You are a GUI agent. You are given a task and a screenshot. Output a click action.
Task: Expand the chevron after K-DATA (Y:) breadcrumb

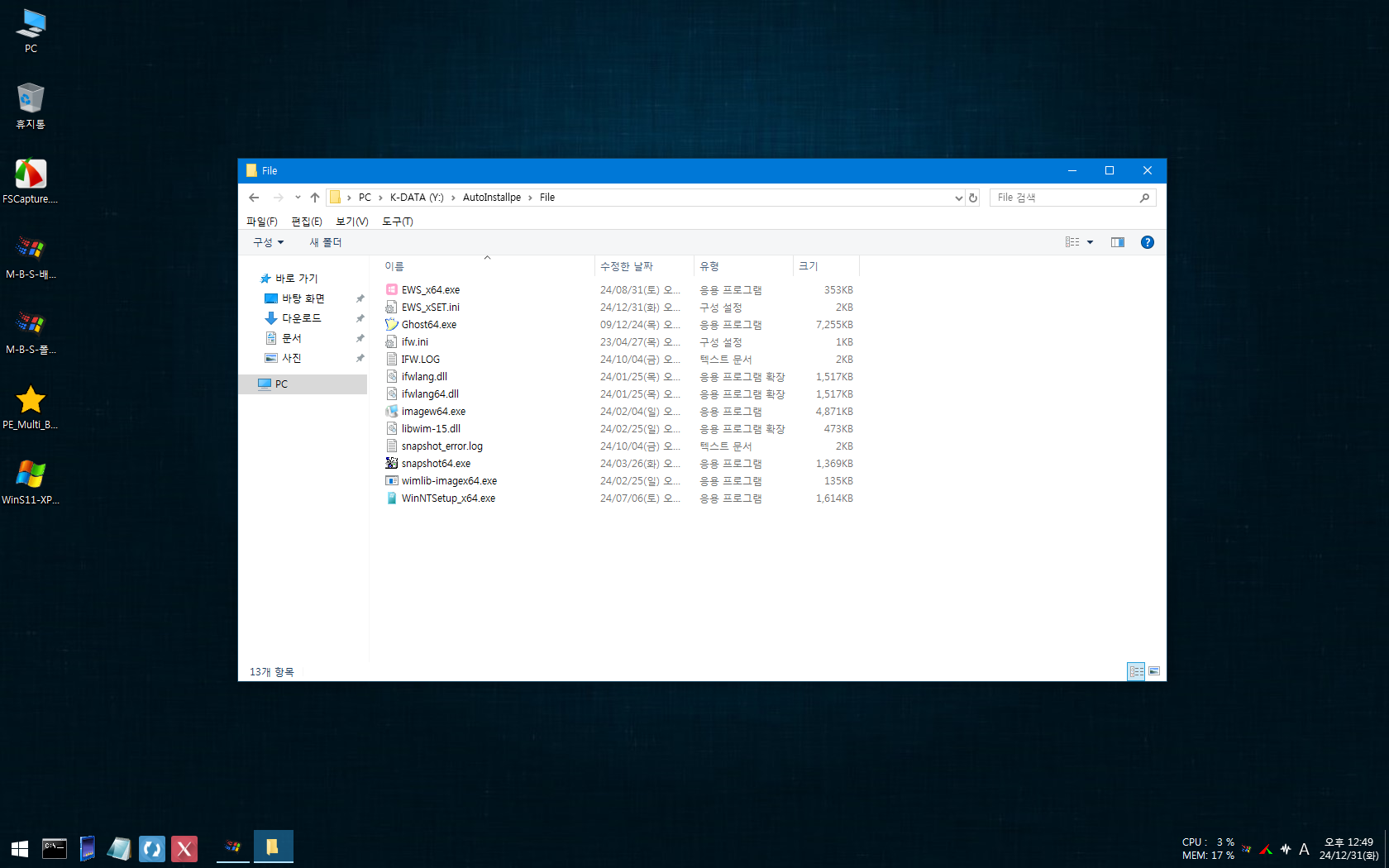point(453,198)
